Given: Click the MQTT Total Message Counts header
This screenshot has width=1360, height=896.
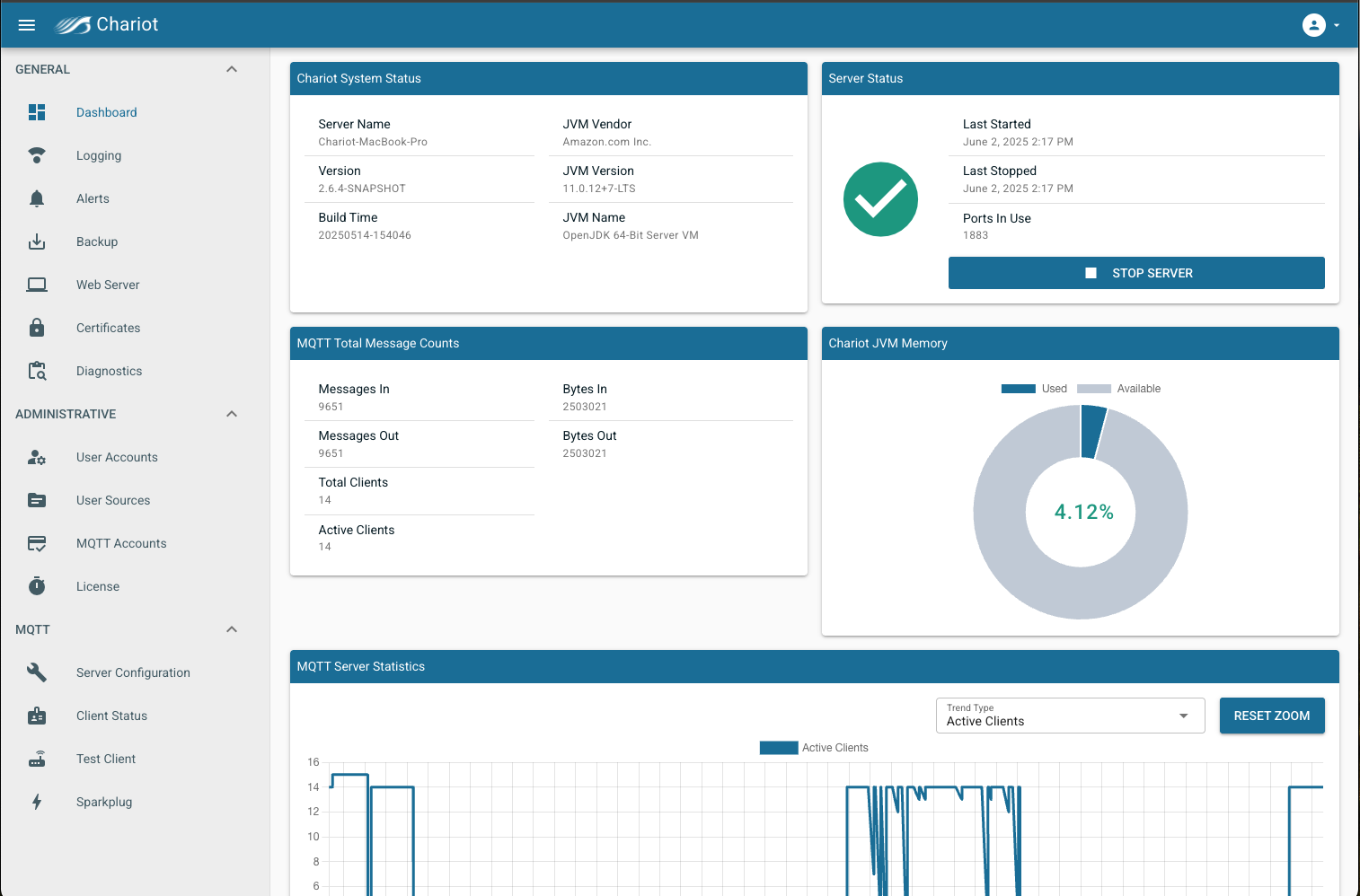Looking at the screenshot, I should [x=549, y=343].
